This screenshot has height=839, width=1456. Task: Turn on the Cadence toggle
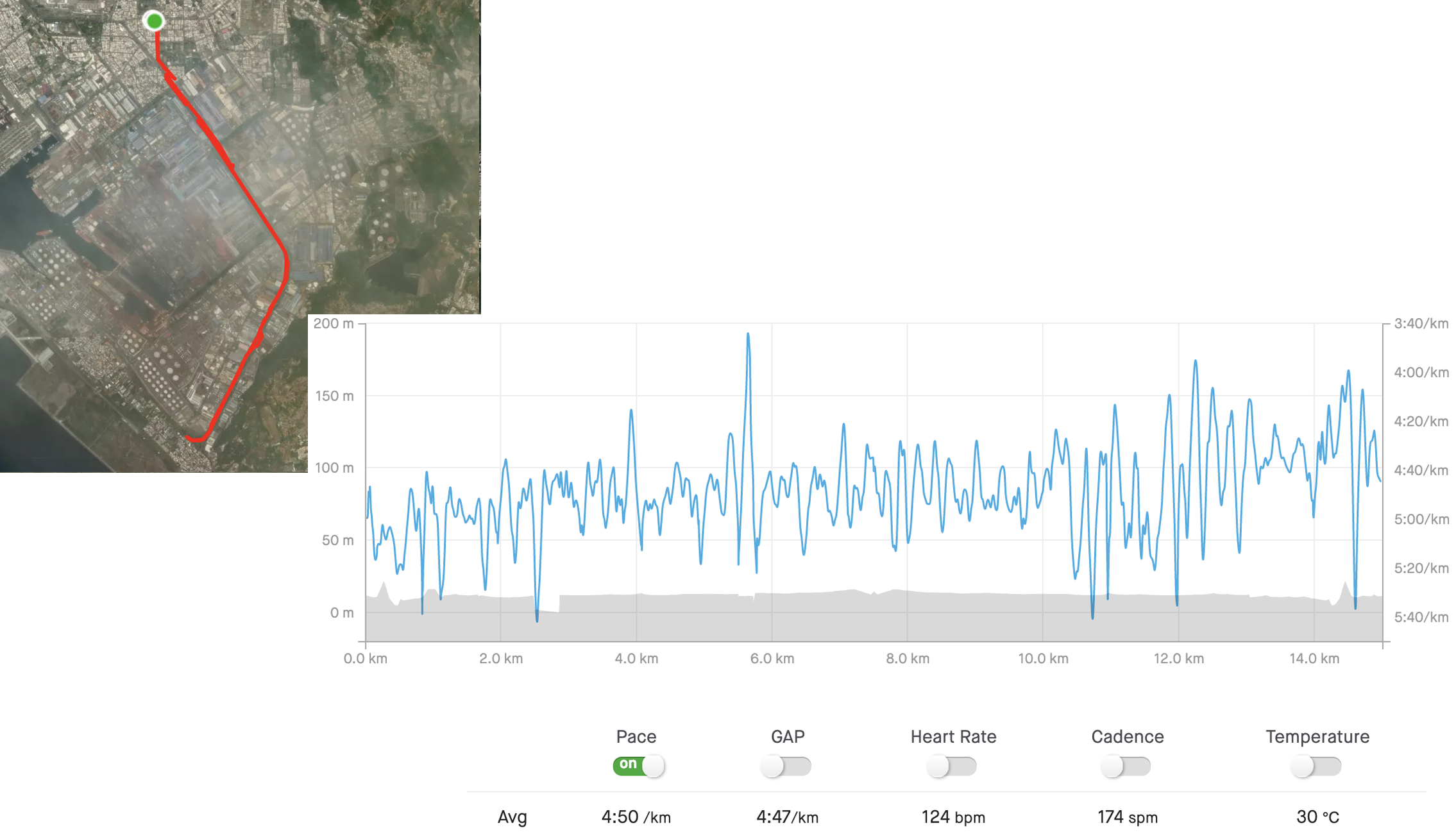coord(1126,766)
